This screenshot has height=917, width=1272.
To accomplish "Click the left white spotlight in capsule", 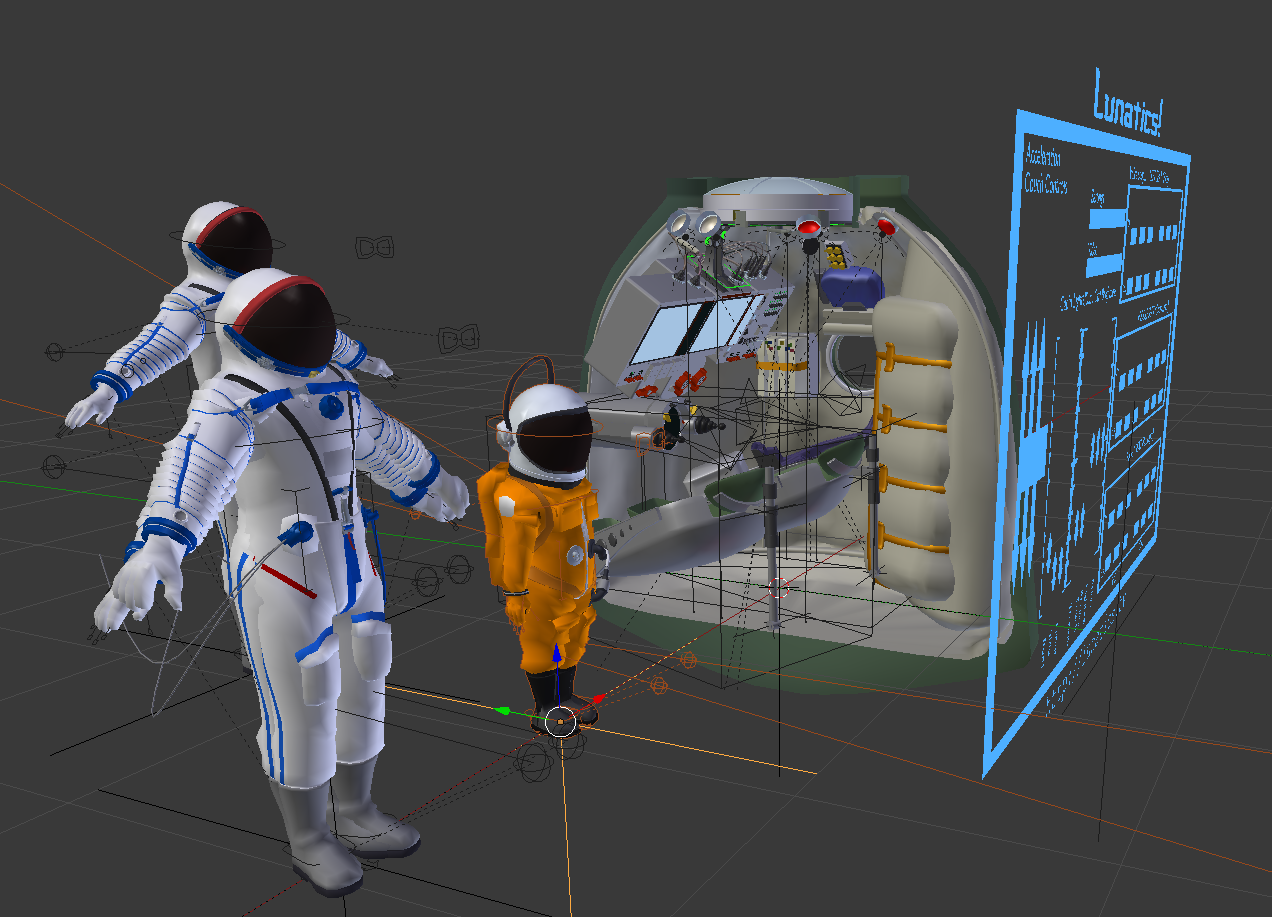I will [681, 225].
